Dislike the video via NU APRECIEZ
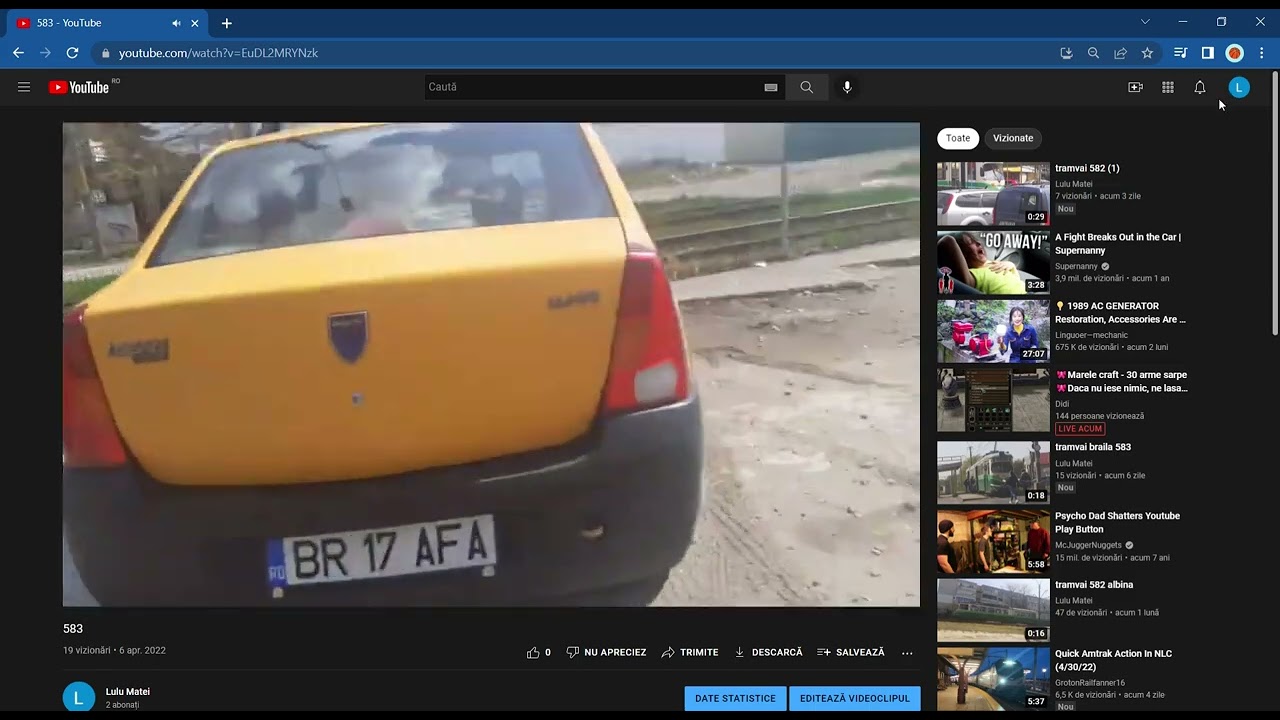Viewport: 1280px width, 720px height. tap(606, 652)
